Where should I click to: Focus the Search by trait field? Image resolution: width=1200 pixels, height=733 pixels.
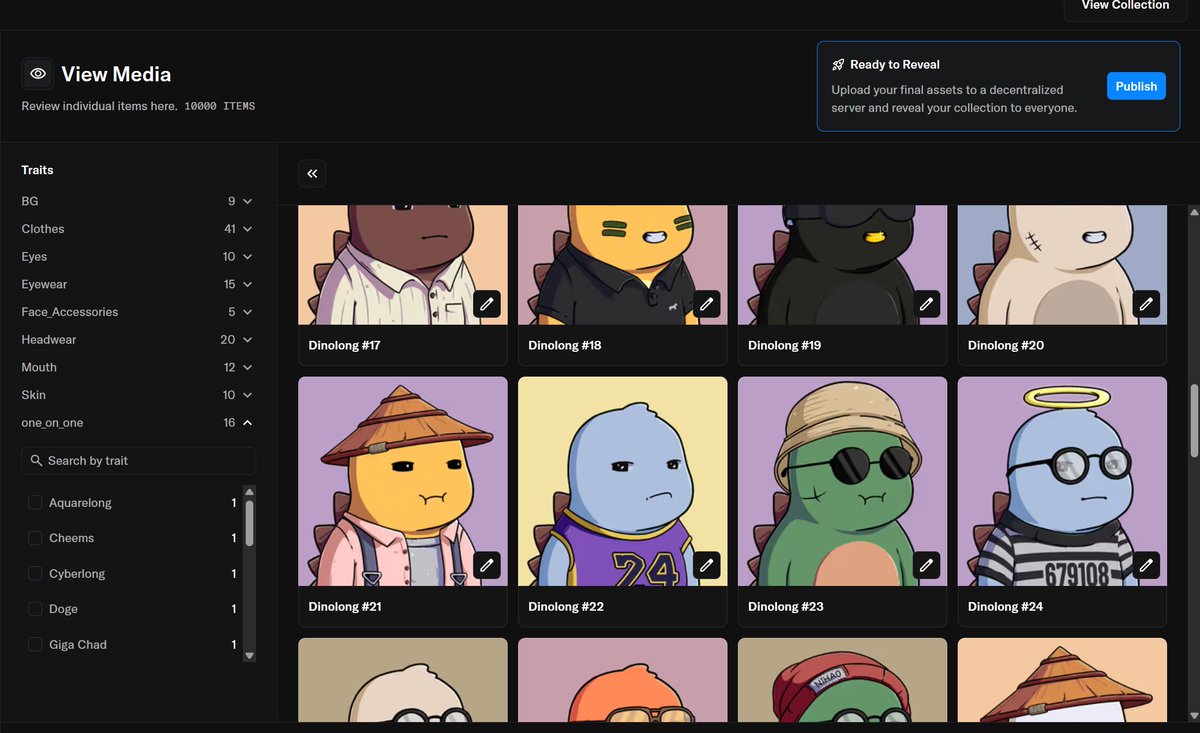coord(139,461)
